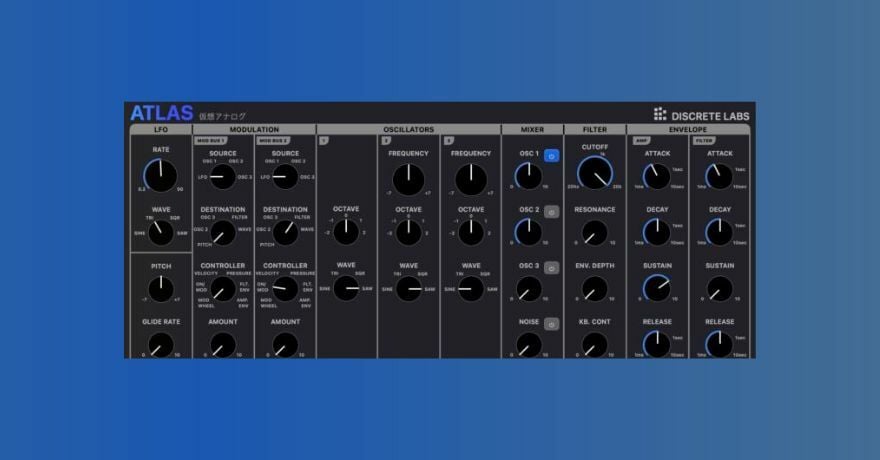880x460 pixels.
Task: Click the Mod Bus 1 SOURCE knob
Action: pos(223,177)
